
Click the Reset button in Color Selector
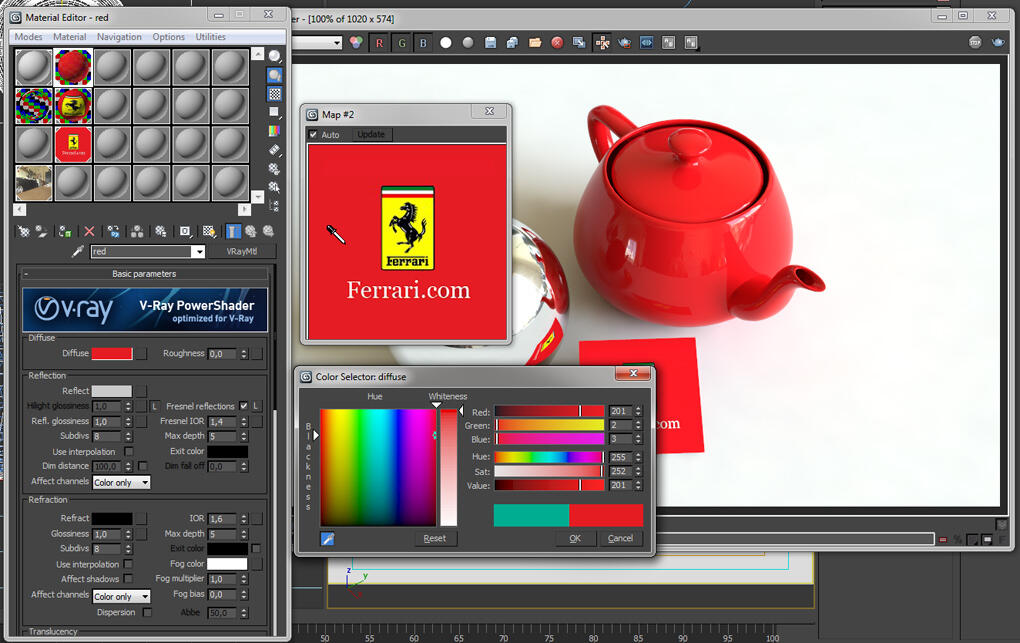pyautogui.click(x=435, y=538)
